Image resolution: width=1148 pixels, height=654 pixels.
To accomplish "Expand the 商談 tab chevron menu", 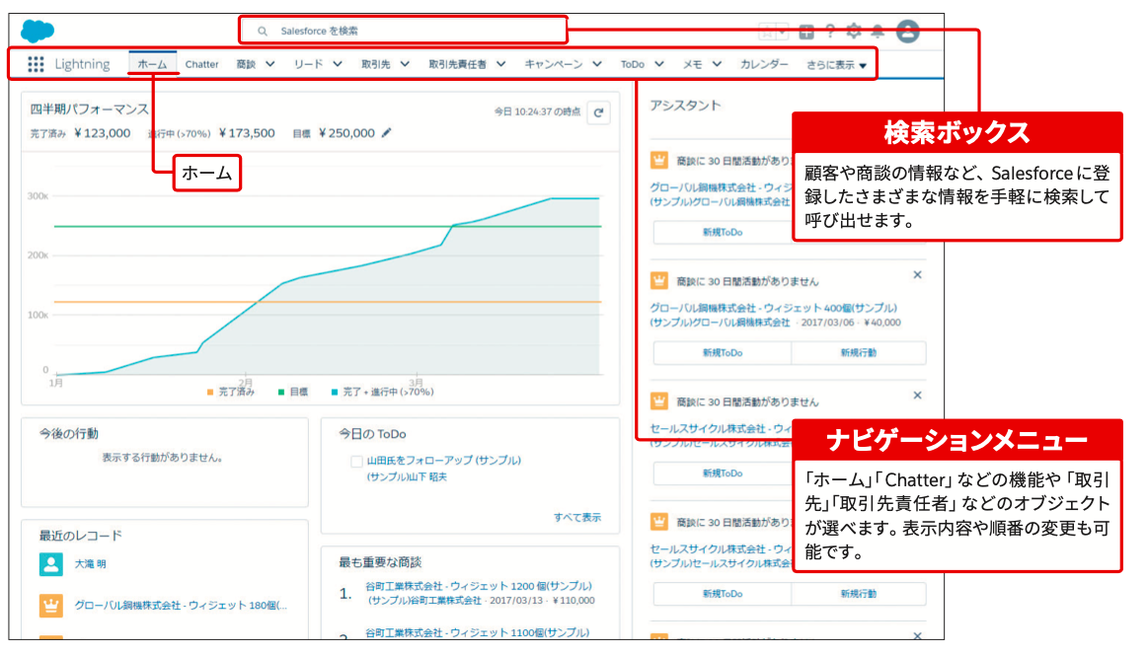I will coord(270,64).
